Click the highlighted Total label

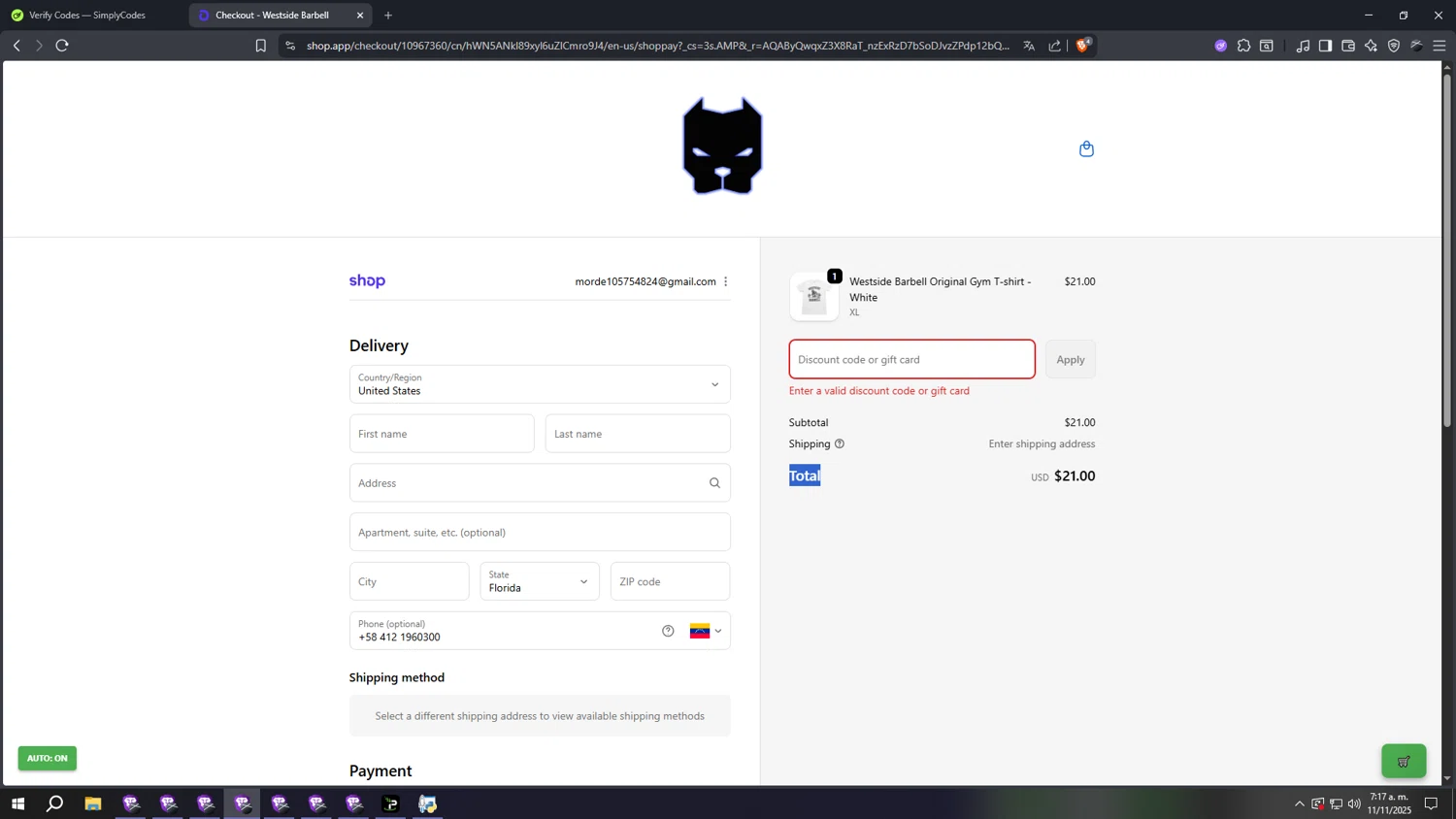(x=805, y=475)
